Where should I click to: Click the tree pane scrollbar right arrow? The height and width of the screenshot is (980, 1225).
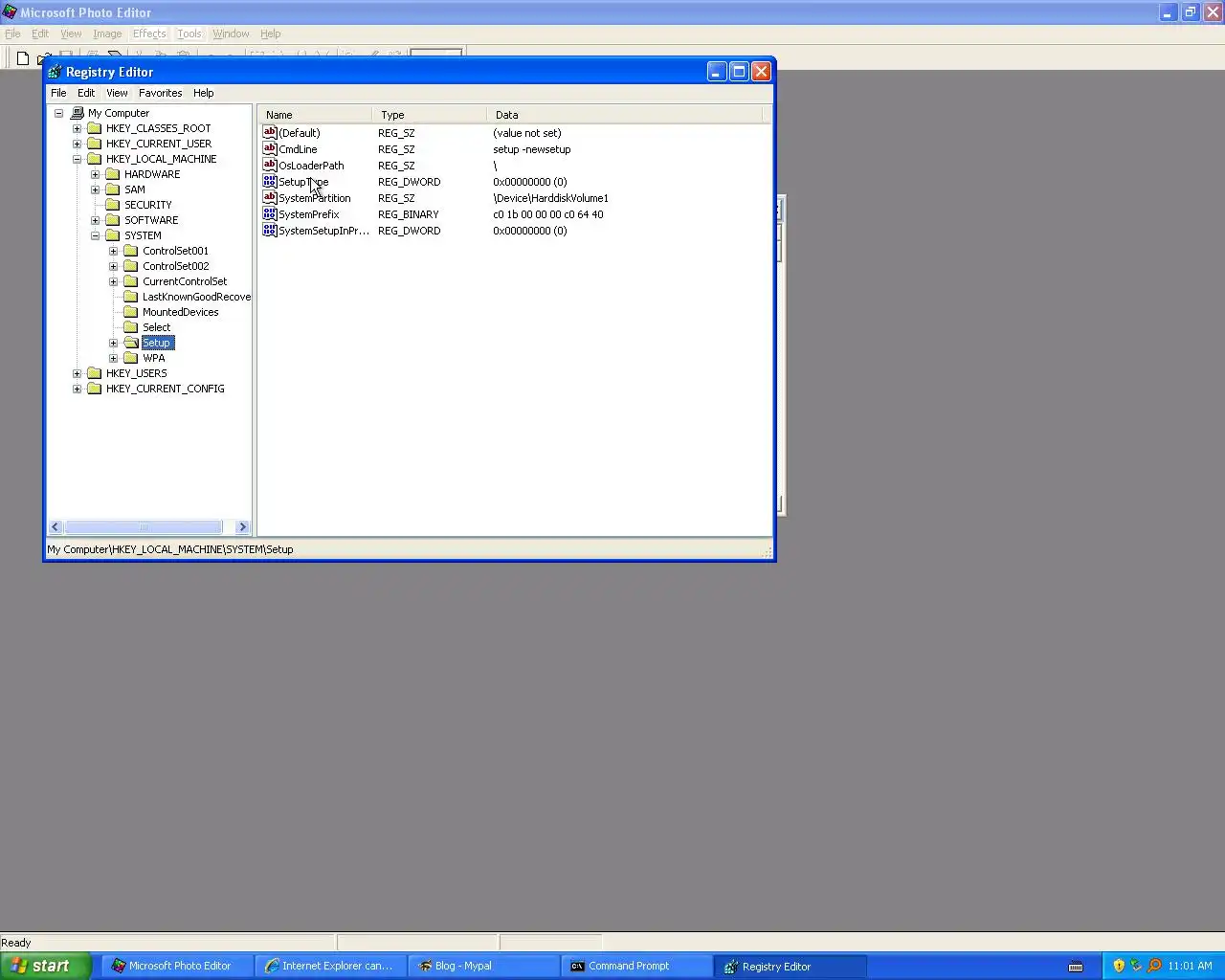click(242, 527)
